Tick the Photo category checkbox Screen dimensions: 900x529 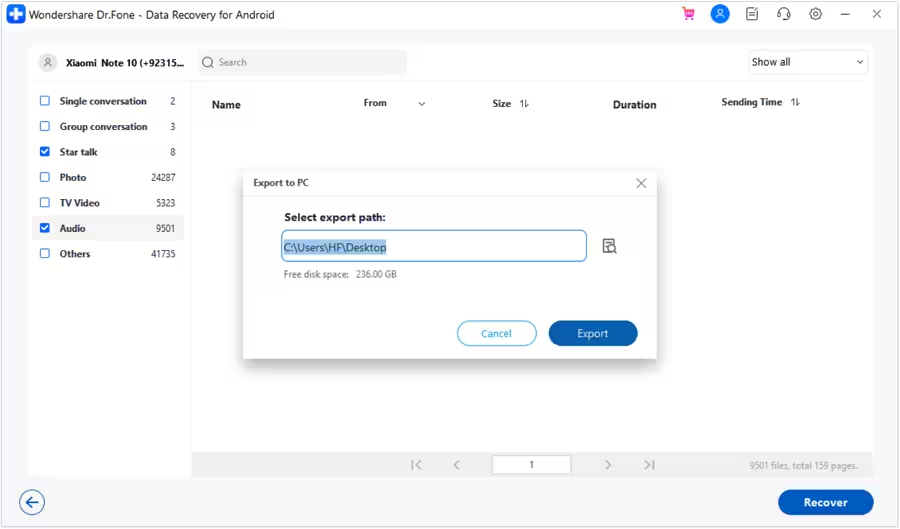click(44, 177)
